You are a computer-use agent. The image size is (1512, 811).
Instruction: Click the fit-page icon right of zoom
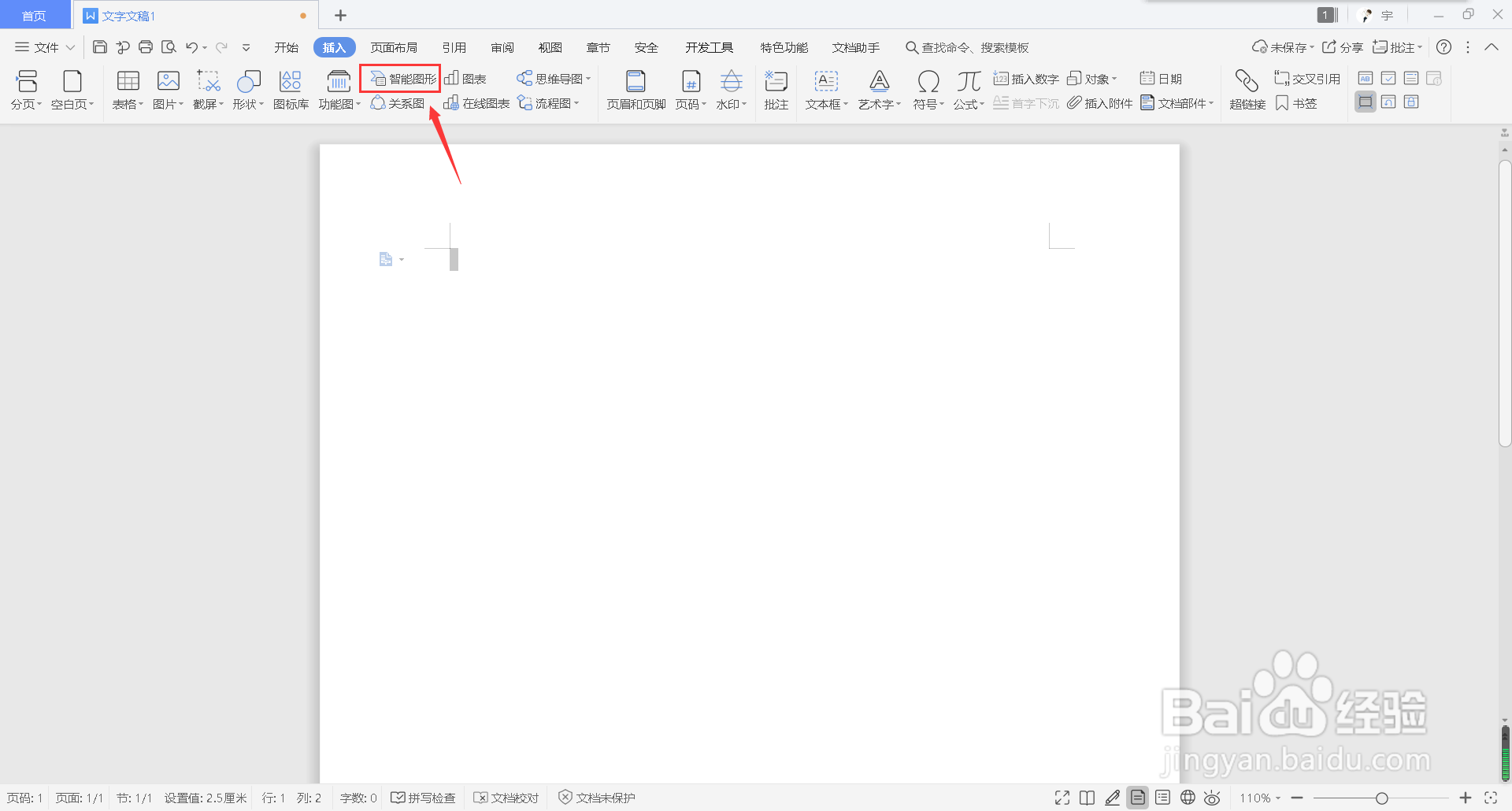click(x=1491, y=798)
